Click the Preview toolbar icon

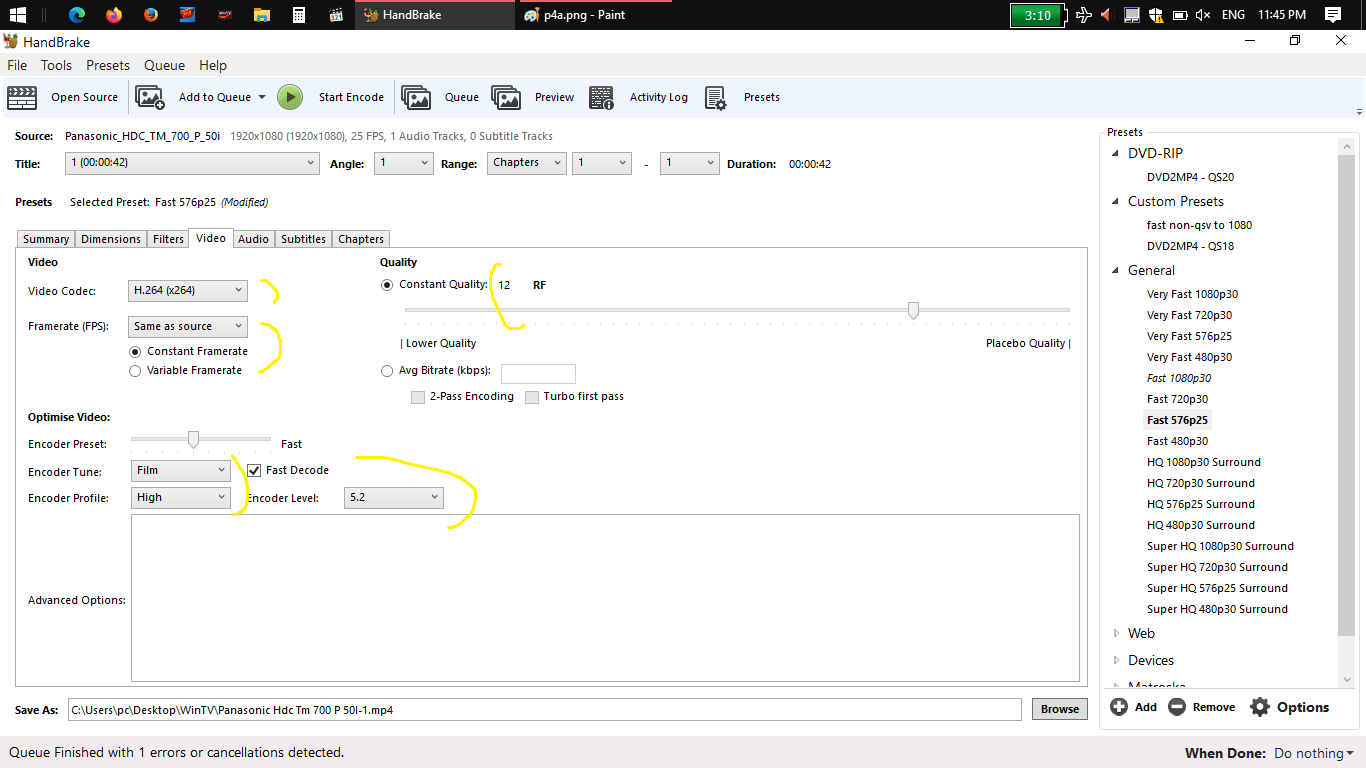click(x=506, y=97)
